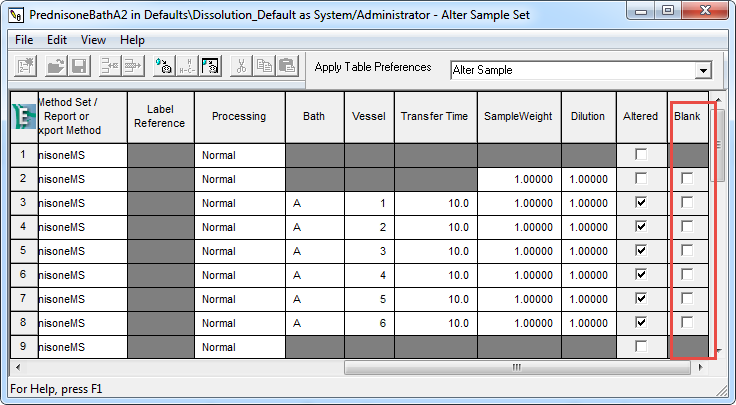Image resolution: width=736 pixels, height=405 pixels.
Task: Click the horizontal scrollbar thumb
Action: click(517, 367)
